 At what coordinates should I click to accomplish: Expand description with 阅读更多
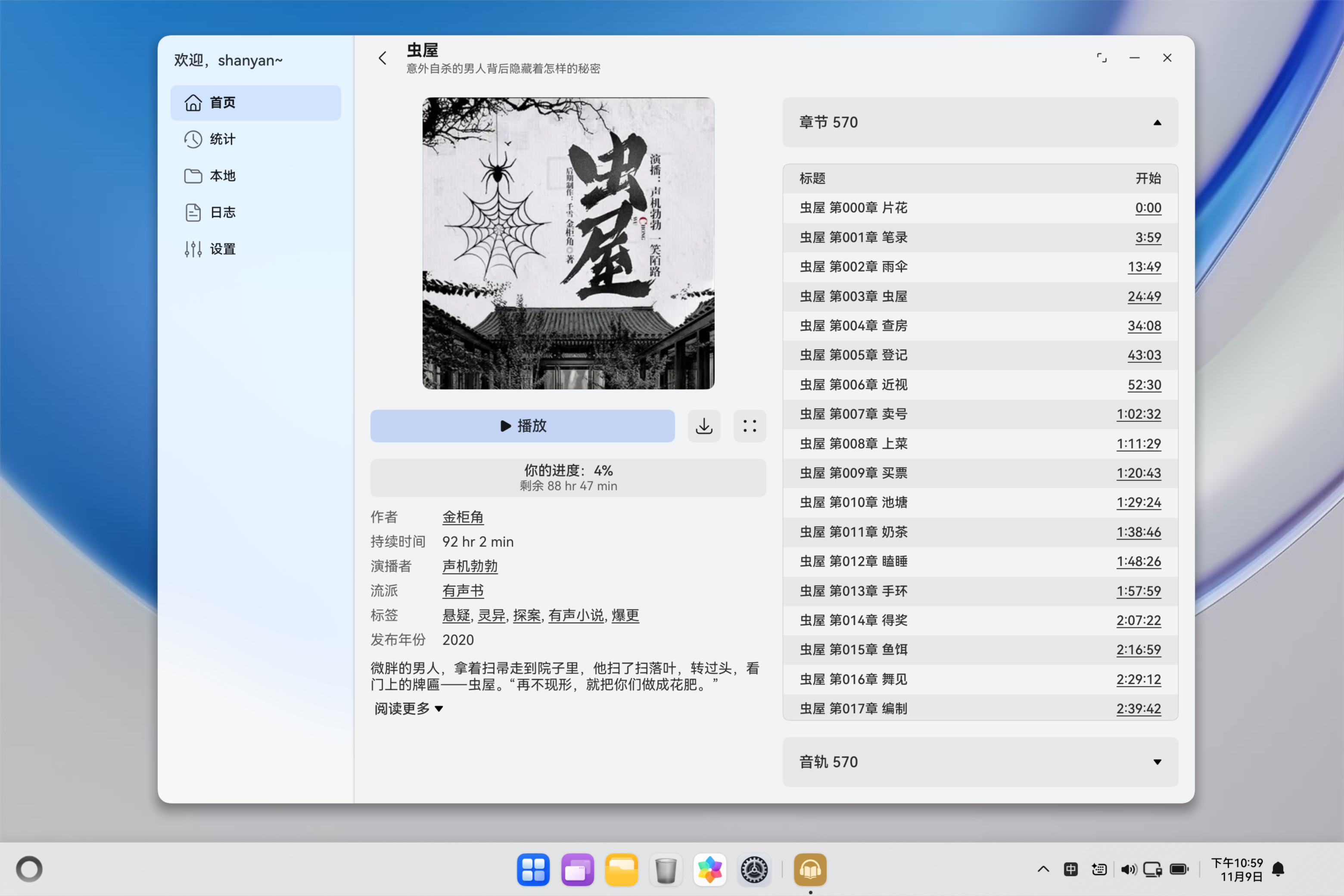click(x=408, y=709)
